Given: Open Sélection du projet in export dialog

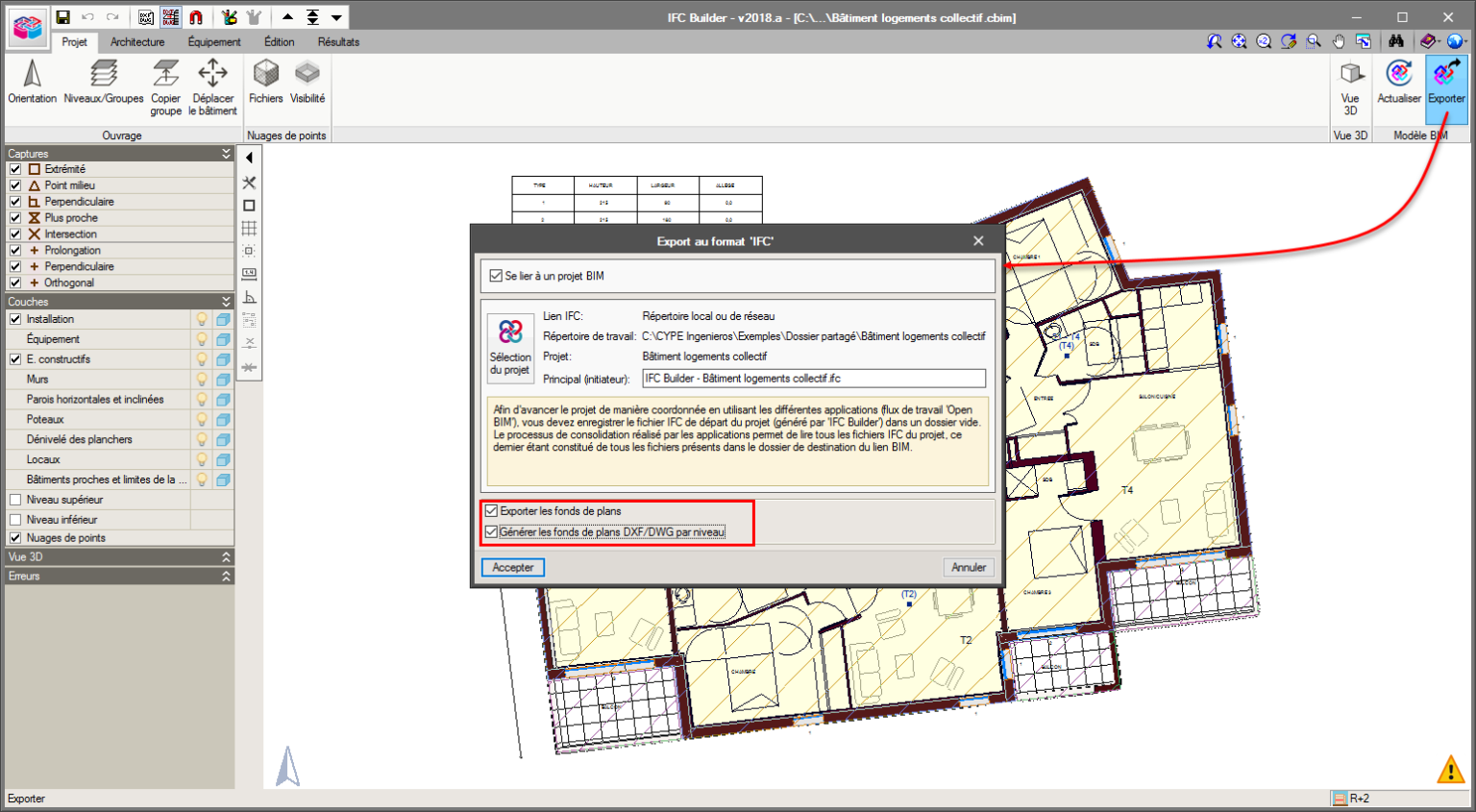Looking at the screenshot, I should [x=510, y=347].
